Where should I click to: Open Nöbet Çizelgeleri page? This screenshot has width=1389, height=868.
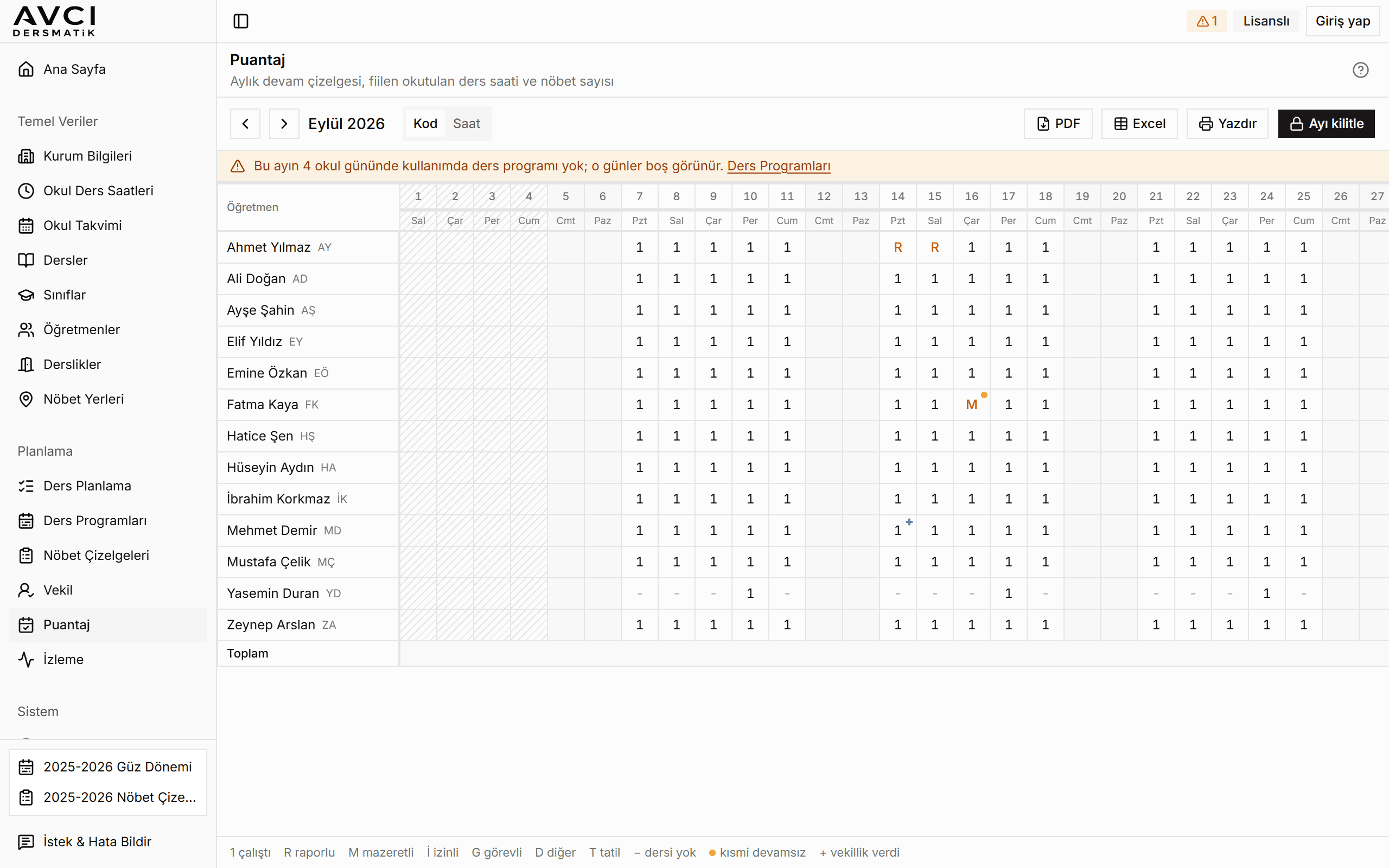click(108, 556)
